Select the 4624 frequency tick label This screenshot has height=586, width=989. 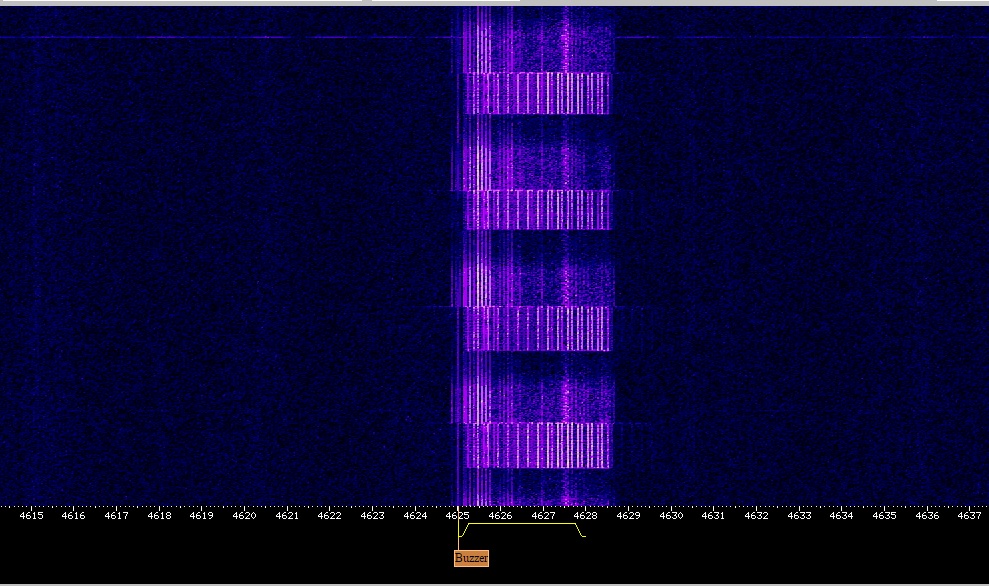point(415,516)
